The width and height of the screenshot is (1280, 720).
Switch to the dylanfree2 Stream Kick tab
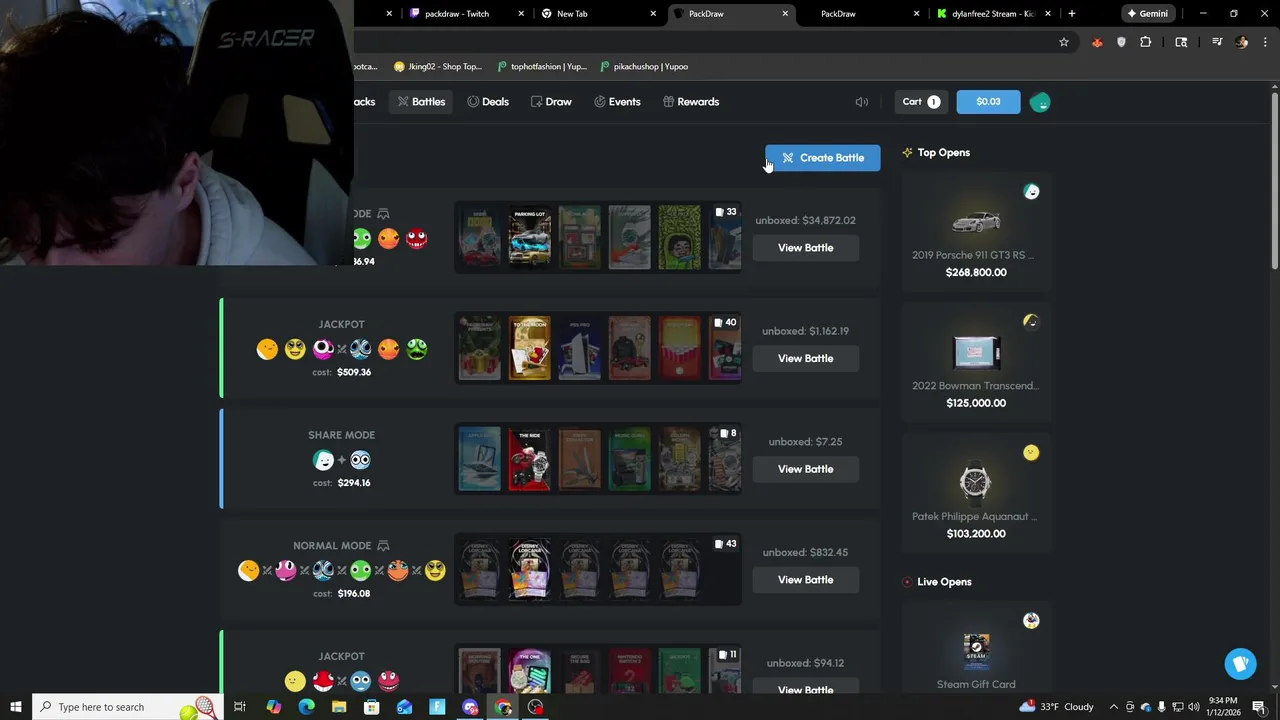(x=994, y=14)
